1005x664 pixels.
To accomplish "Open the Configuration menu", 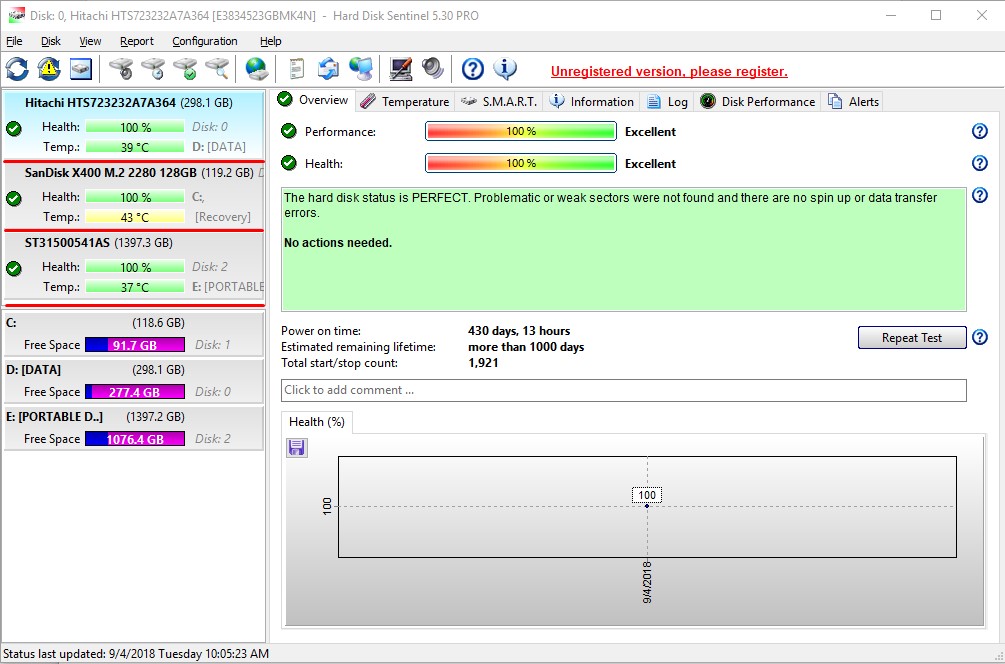I will tap(204, 41).
